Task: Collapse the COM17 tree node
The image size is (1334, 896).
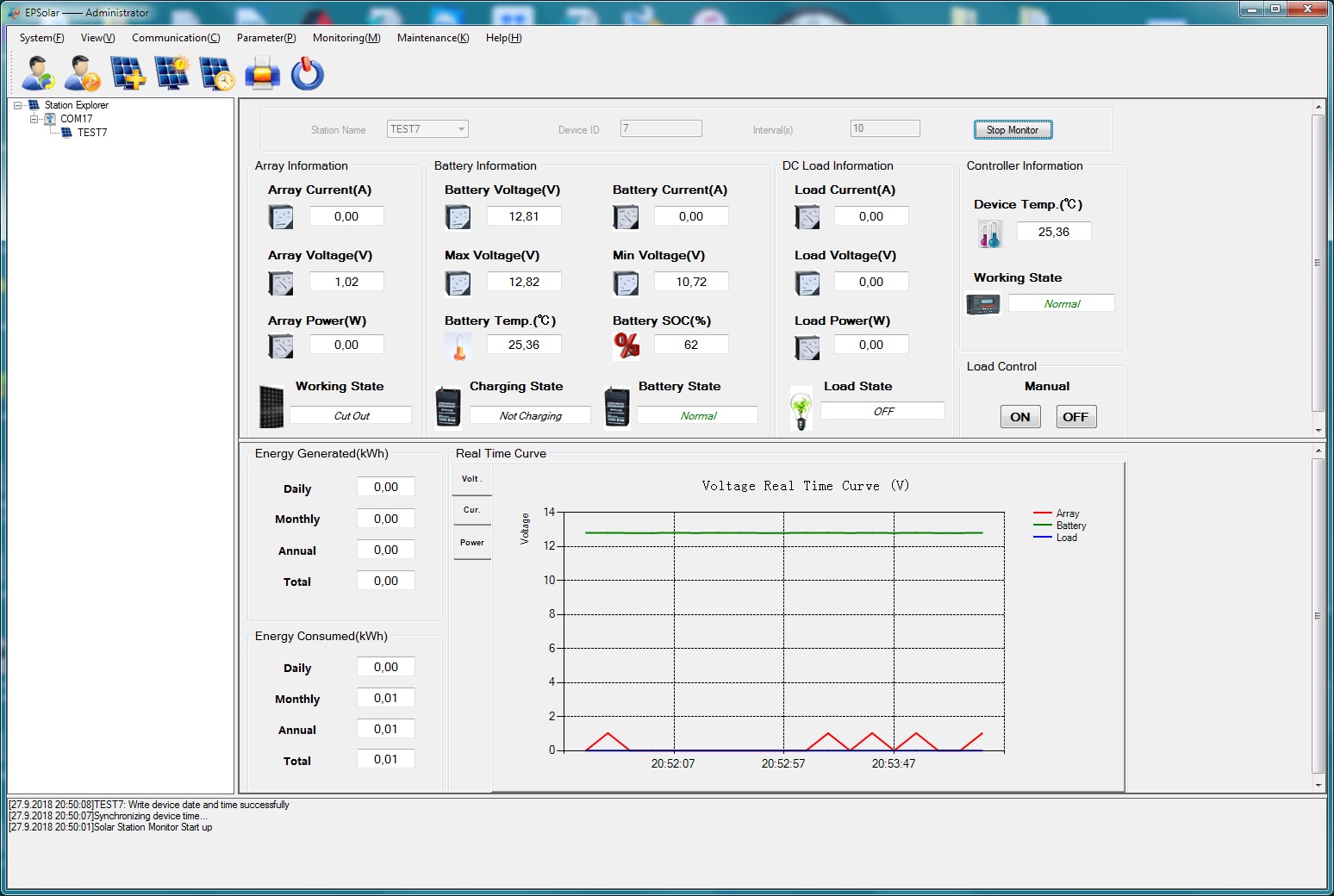Action: point(34,119)
